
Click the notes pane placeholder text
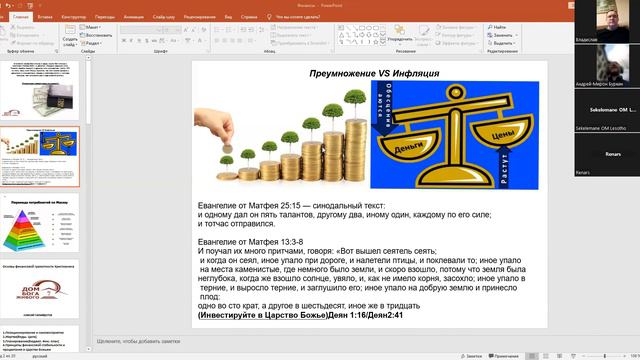click(x=138, y=341)
